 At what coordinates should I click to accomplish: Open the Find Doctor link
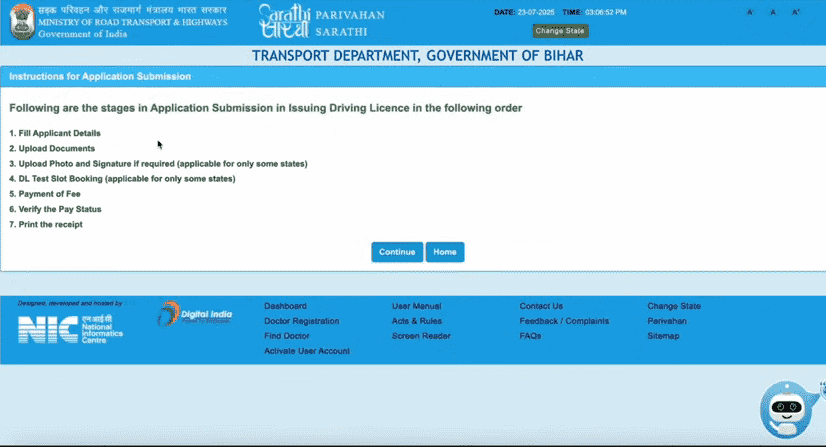(x=286, y=336)
